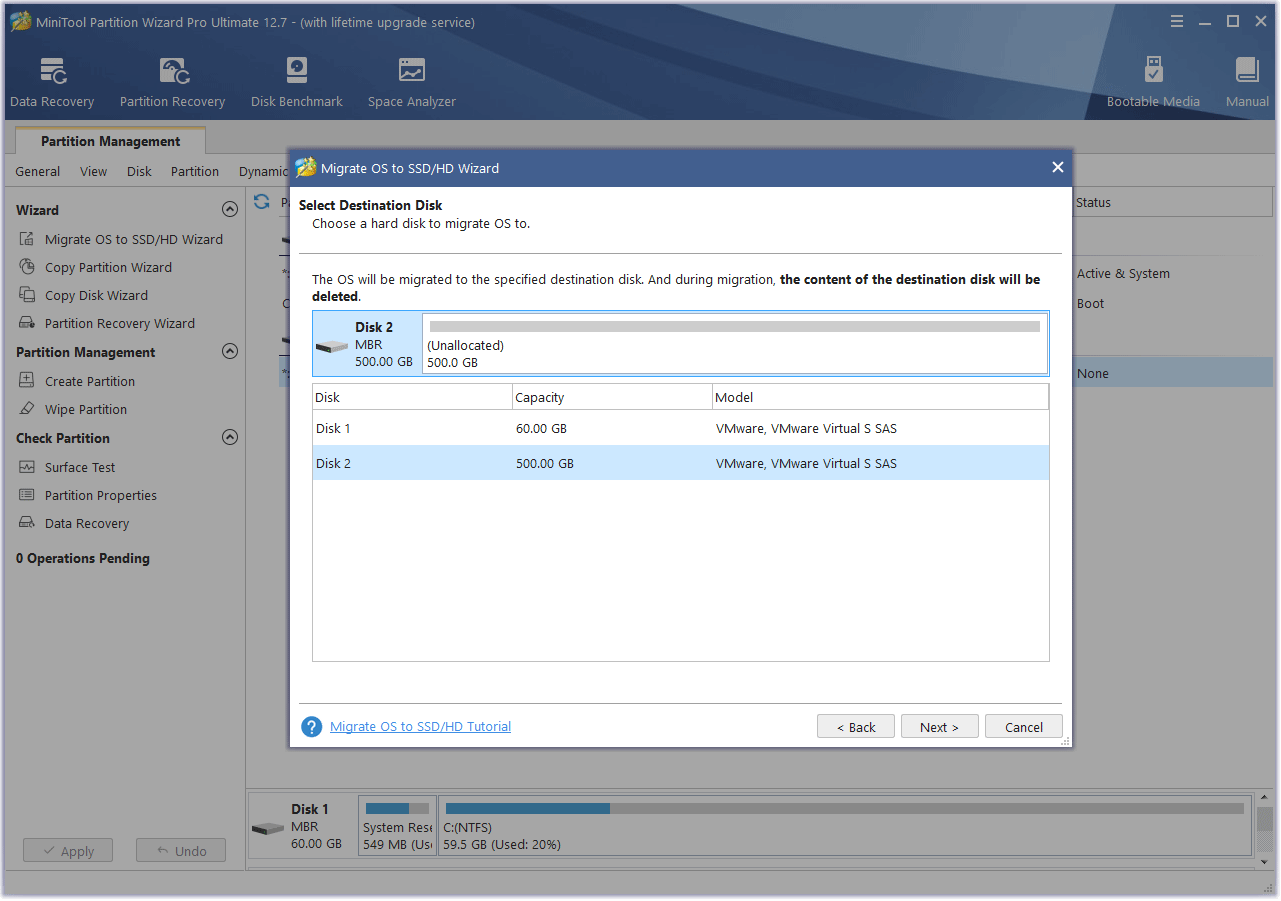Open the Data Recovery tool icon
Viewport: 1281px width, 901px height.
(x=52, y=72)
